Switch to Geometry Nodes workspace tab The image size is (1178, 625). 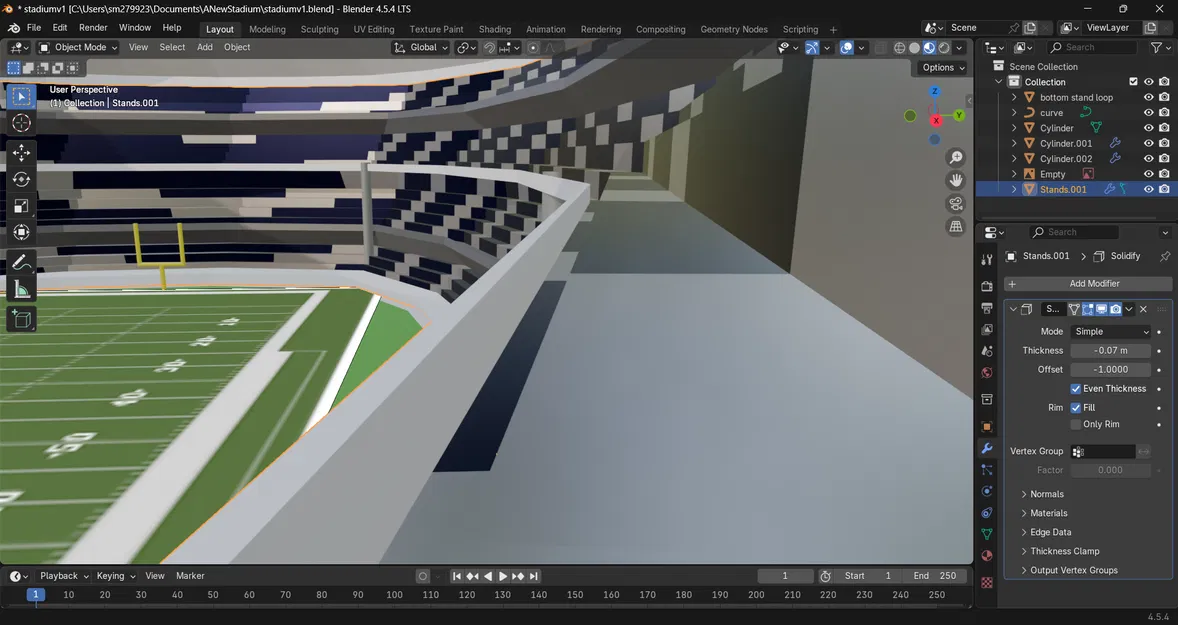tap(734, 29)
